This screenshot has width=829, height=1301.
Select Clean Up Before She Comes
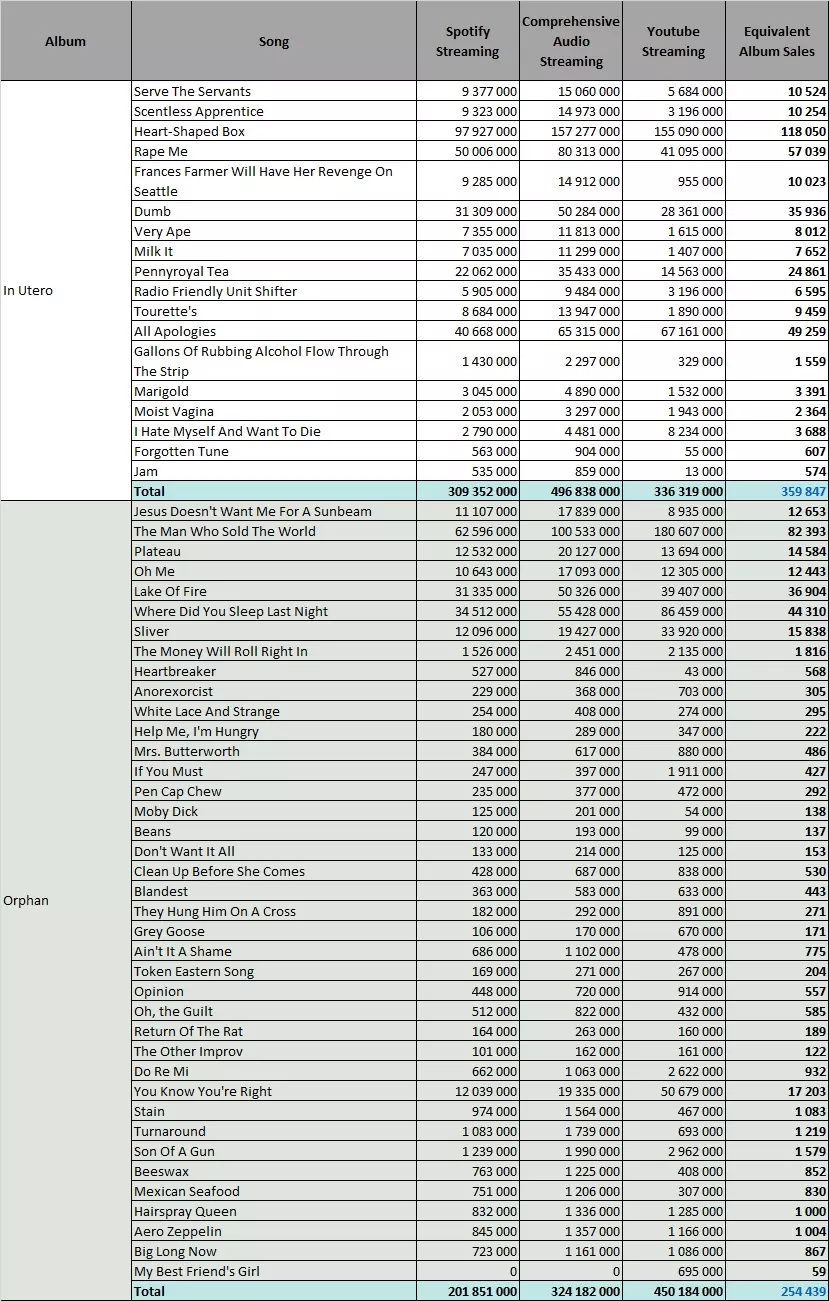tap(274, 871)
